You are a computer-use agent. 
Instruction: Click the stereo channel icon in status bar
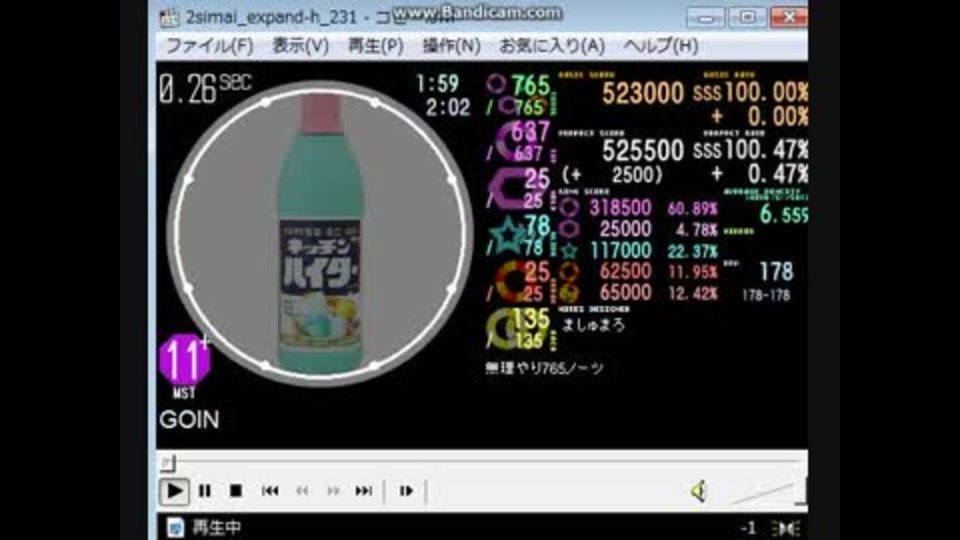point(786,528)
